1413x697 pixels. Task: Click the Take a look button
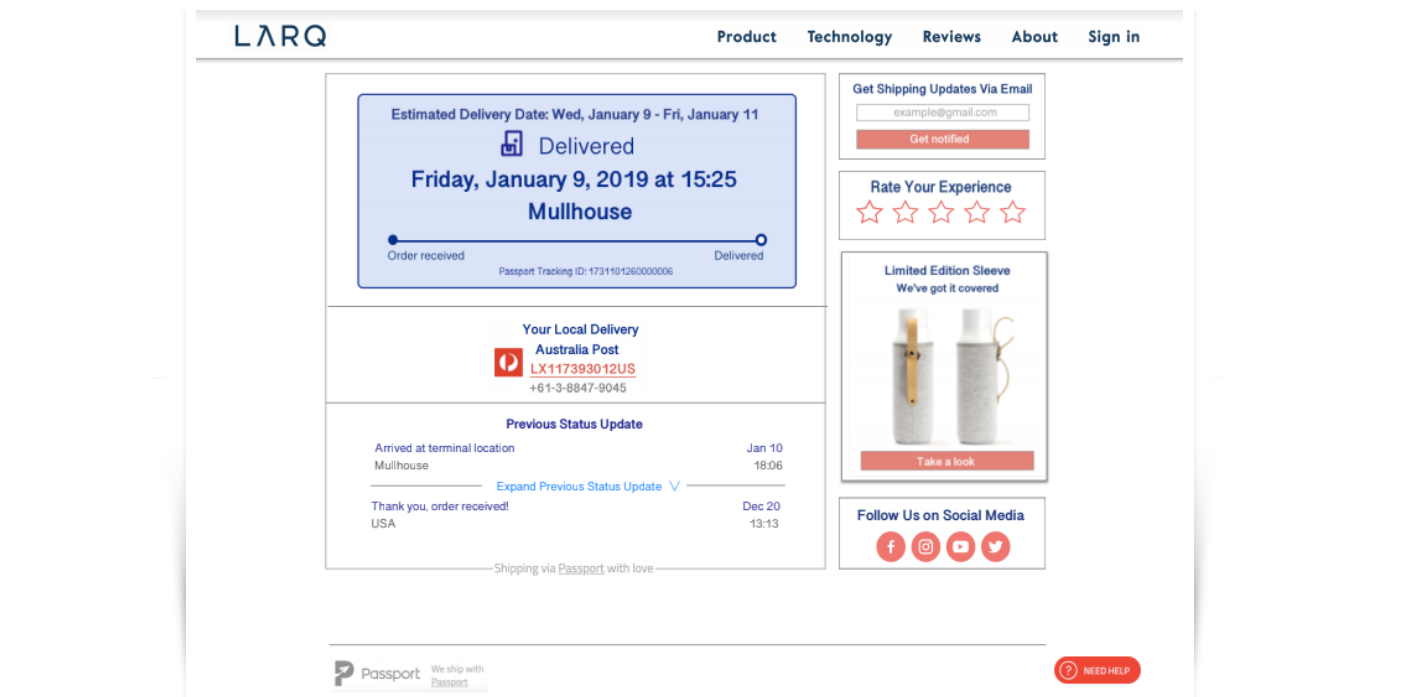coord(947,461)
